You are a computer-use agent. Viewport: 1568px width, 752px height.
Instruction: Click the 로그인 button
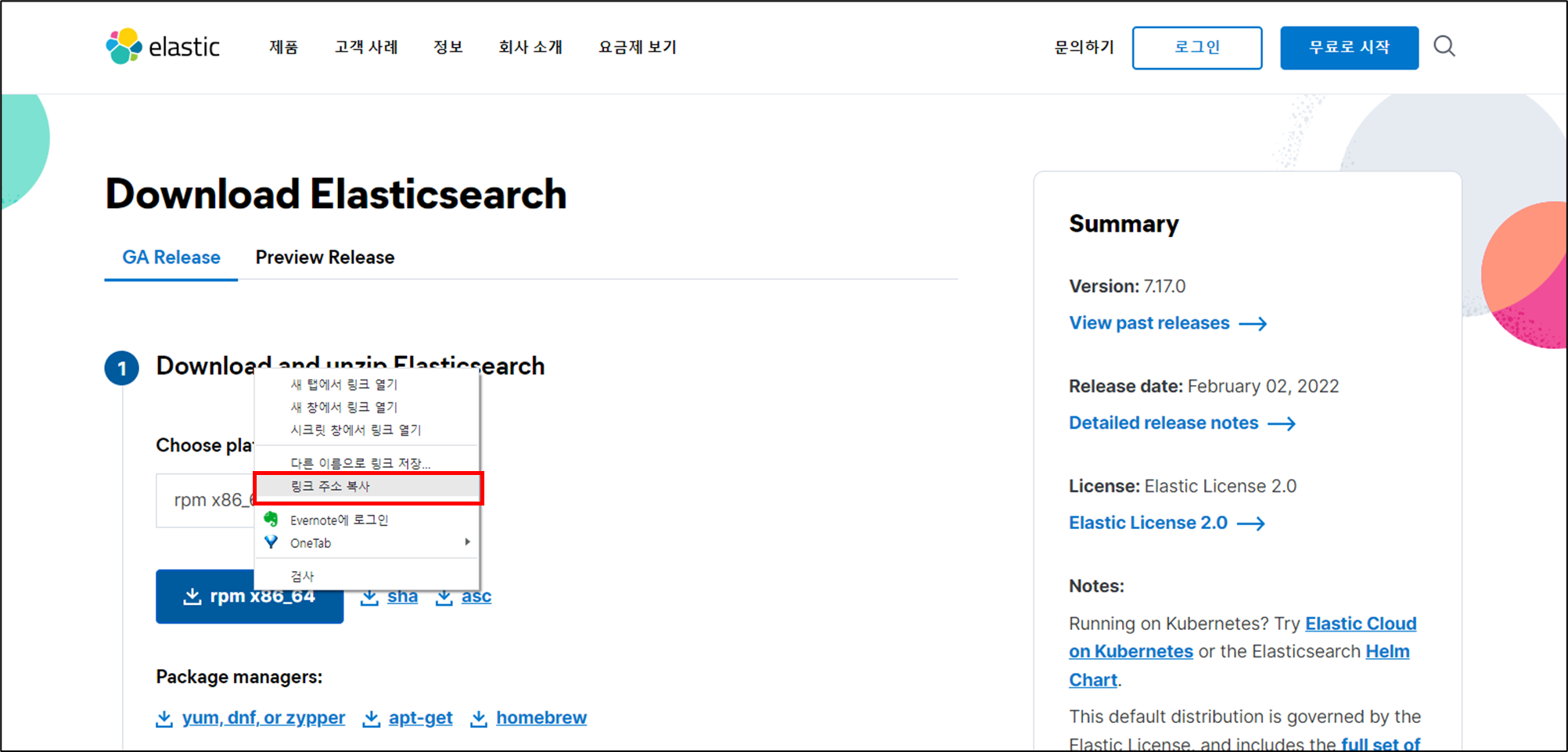(1197, 48)
